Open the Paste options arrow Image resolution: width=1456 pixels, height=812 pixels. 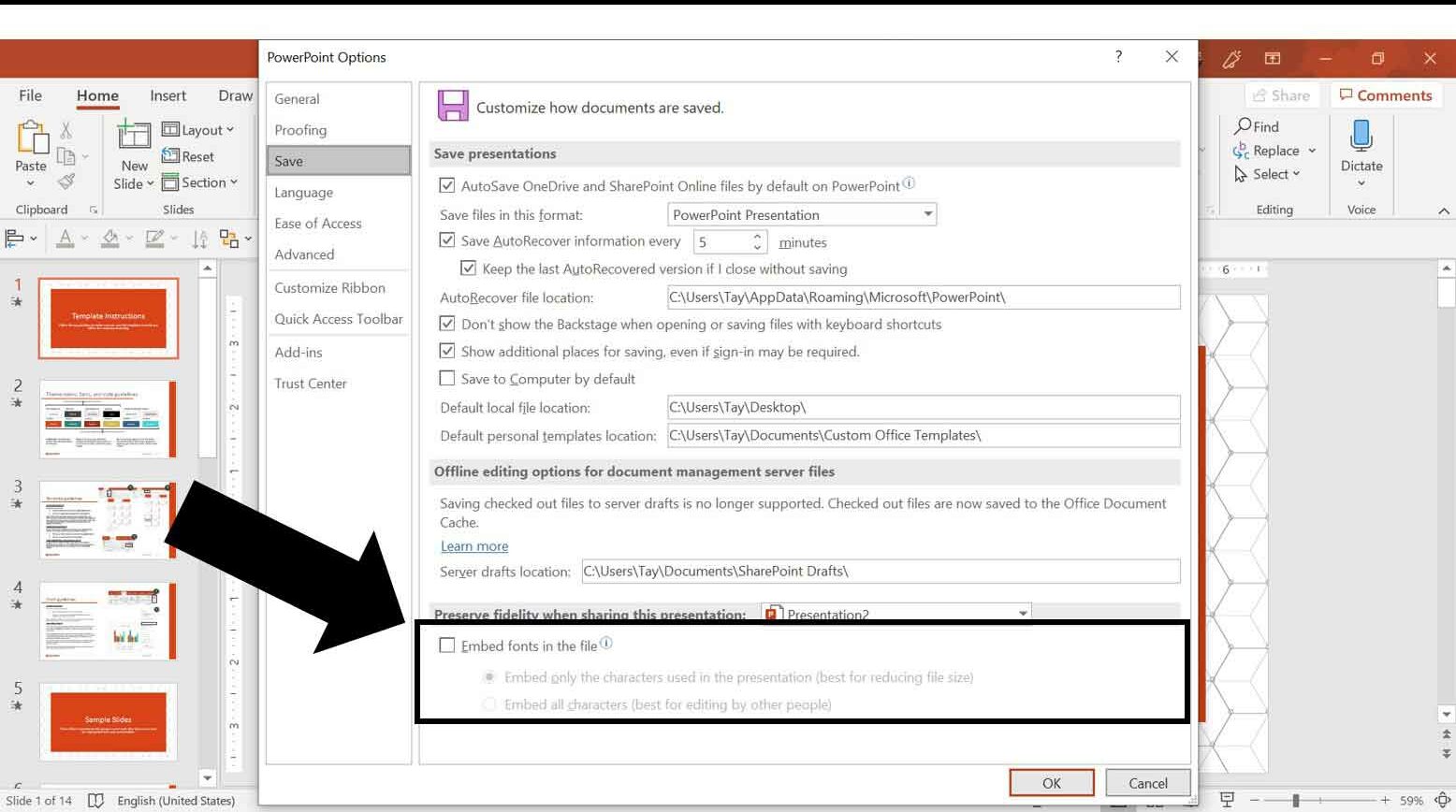point(31,183)
